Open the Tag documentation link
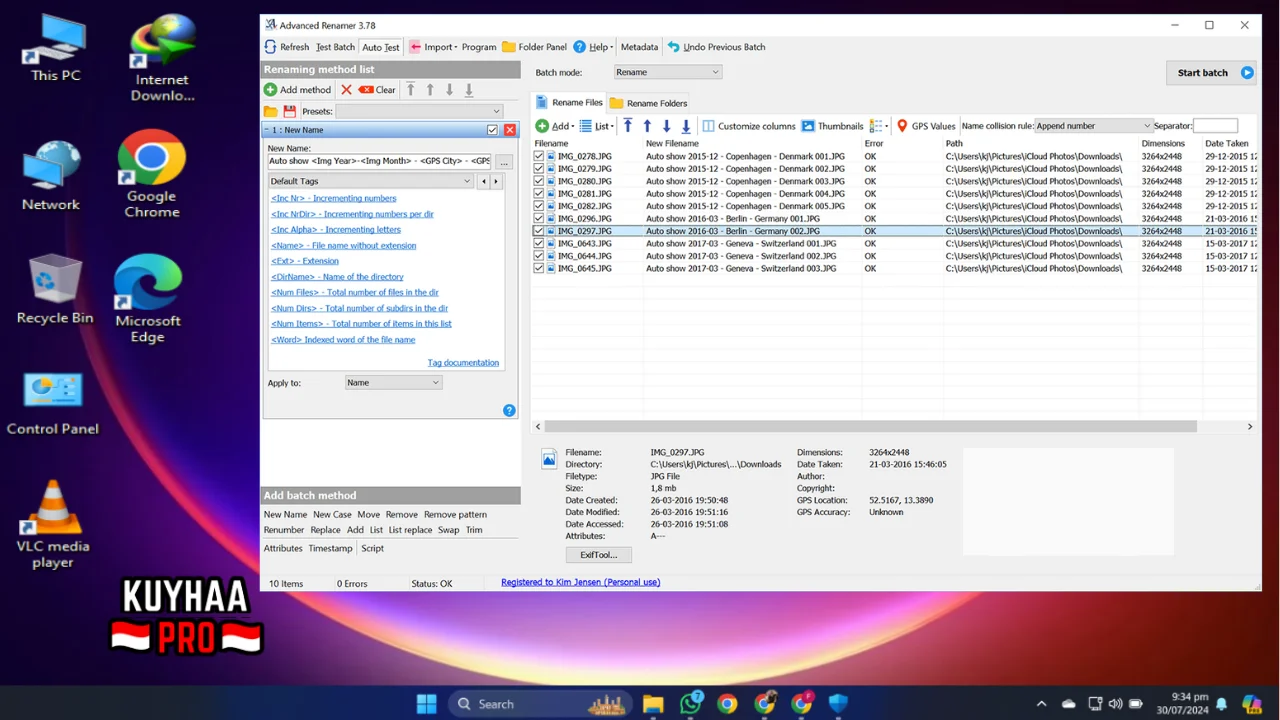Viewport: 1280px width, 720px height. click(463, 363)
